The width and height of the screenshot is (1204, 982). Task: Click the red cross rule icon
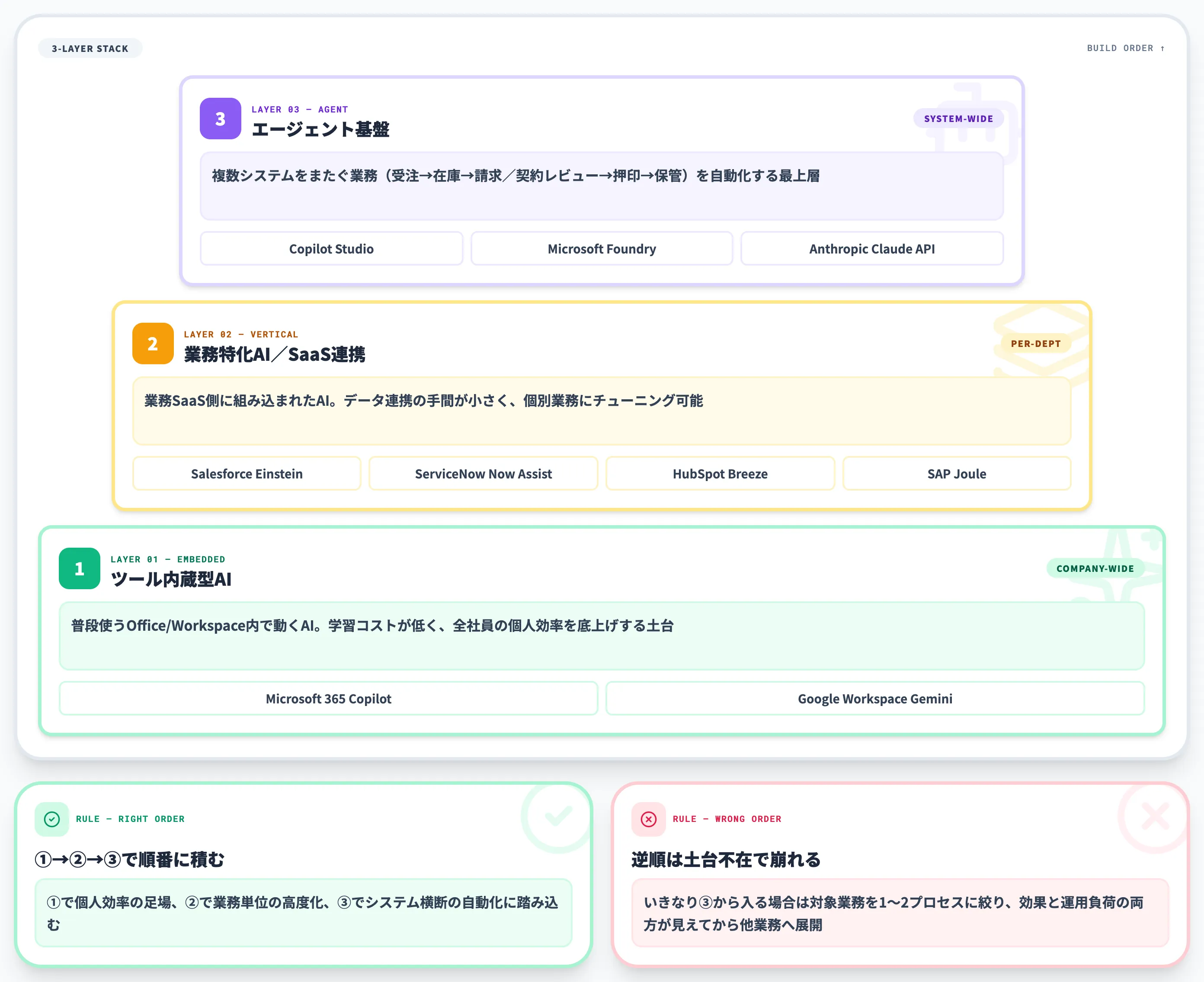(649, 819)
